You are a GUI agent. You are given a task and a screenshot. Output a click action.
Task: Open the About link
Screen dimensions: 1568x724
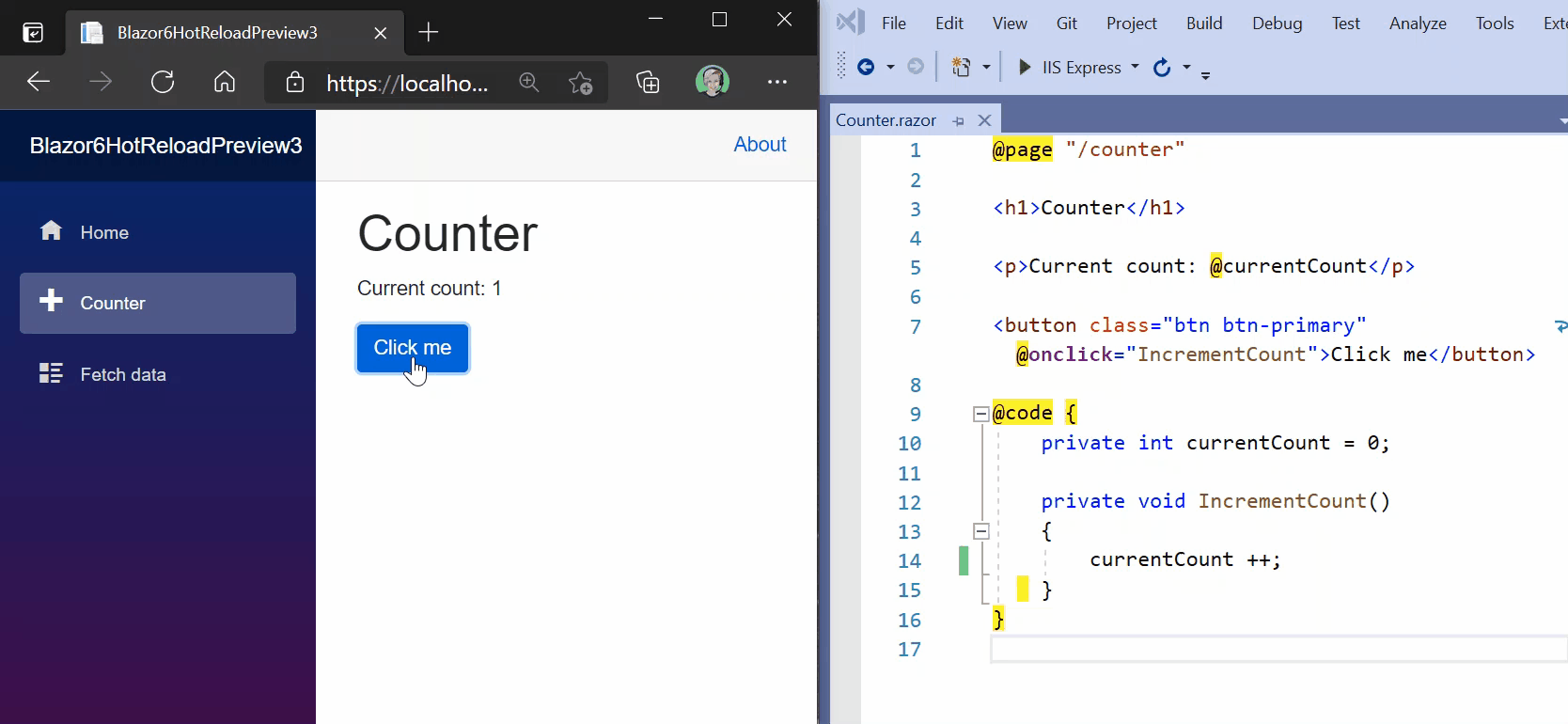point(760,145)
